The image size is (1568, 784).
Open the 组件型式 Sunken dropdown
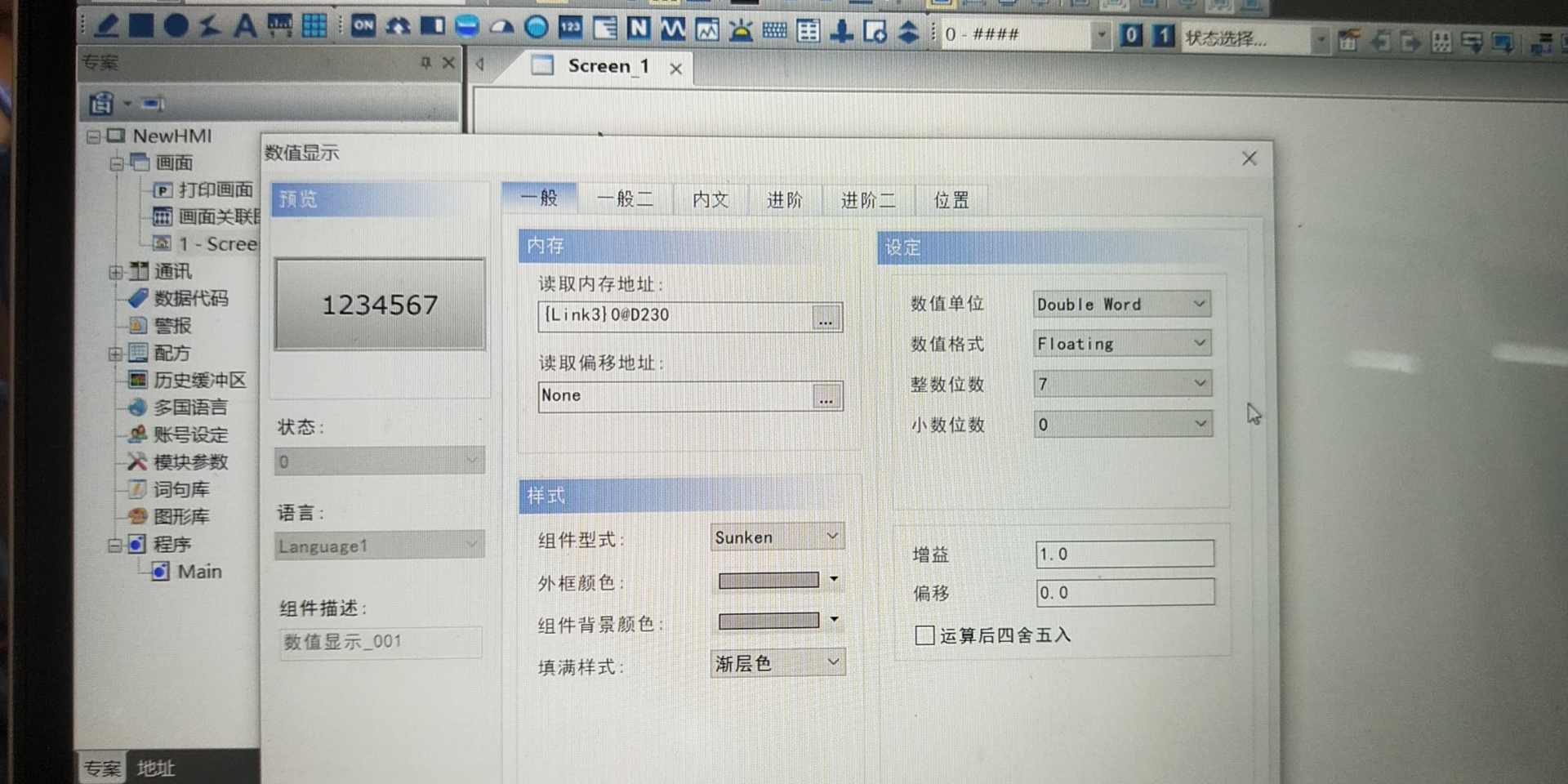777,537
